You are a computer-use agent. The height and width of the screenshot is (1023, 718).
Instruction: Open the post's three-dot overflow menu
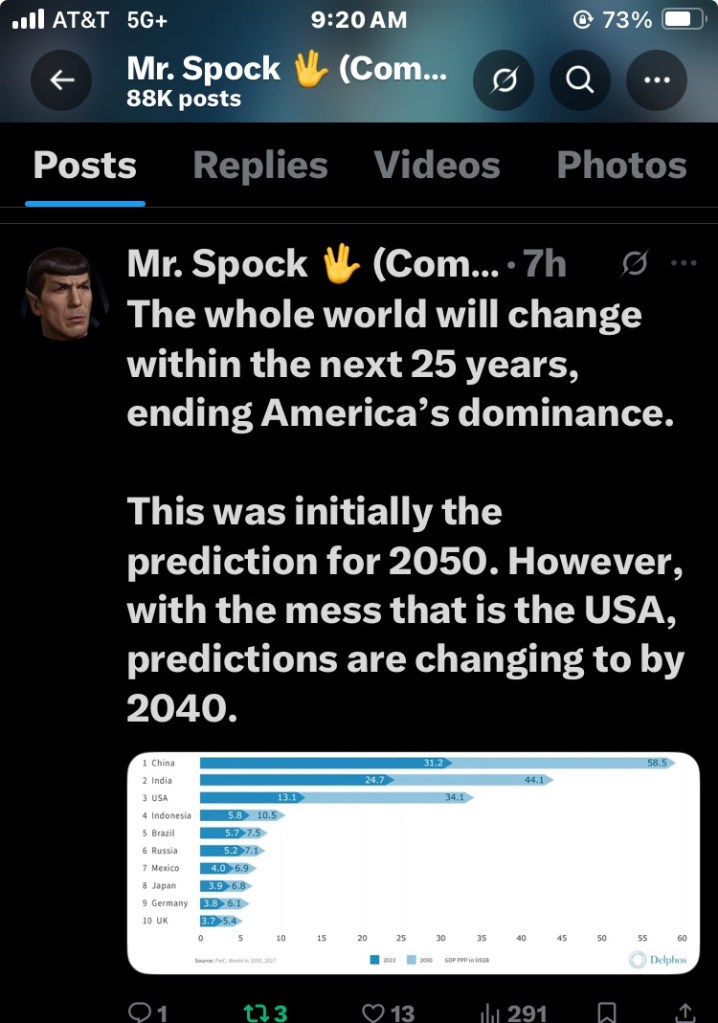[x=684, y=264]
